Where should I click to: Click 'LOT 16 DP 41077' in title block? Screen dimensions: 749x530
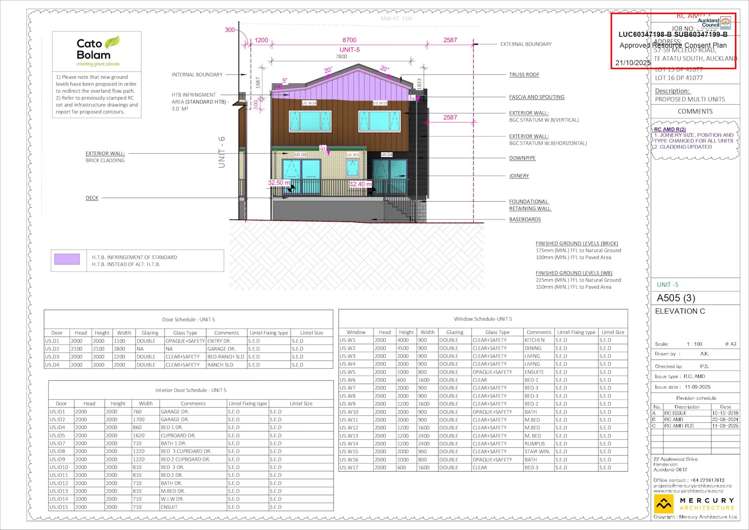(x=679, y=77)
